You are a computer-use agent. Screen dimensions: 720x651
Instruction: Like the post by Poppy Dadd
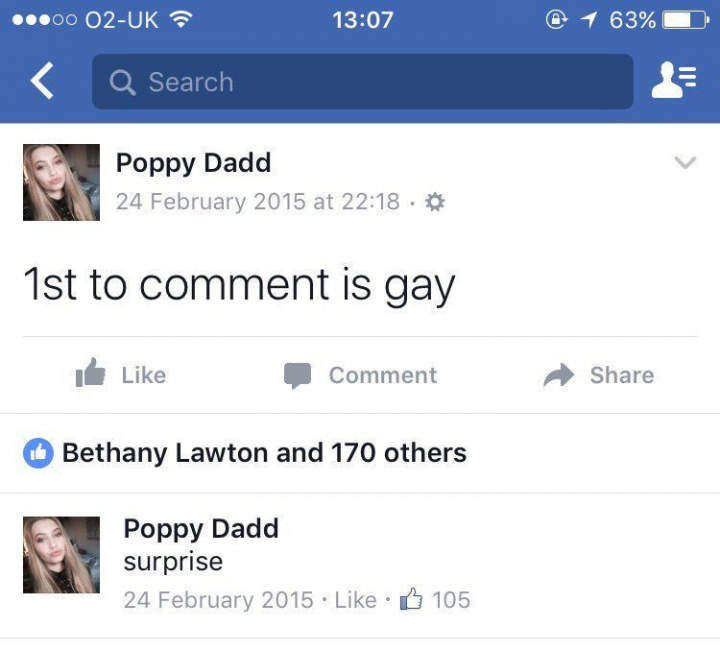click(x=121, y=375)
